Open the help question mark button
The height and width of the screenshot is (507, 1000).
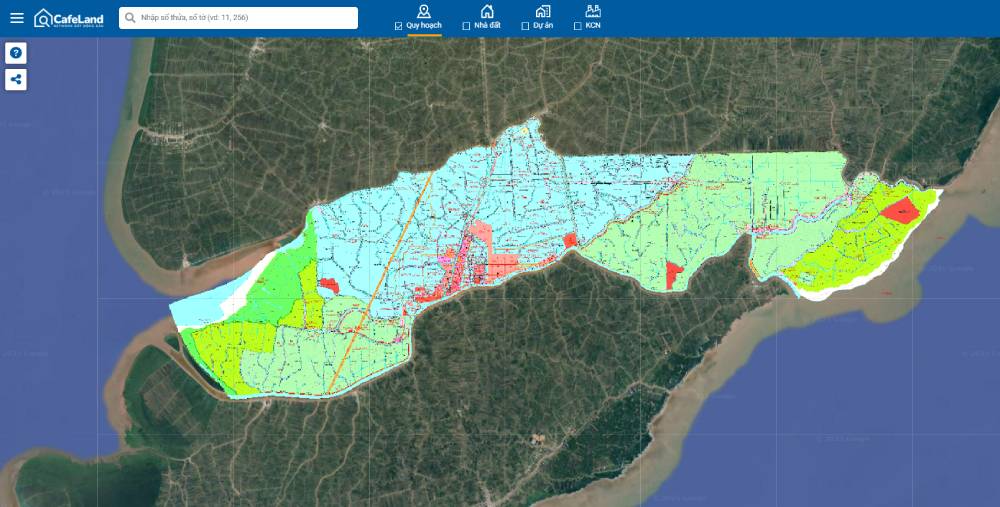pyautogui.click(x=16, y=53)
